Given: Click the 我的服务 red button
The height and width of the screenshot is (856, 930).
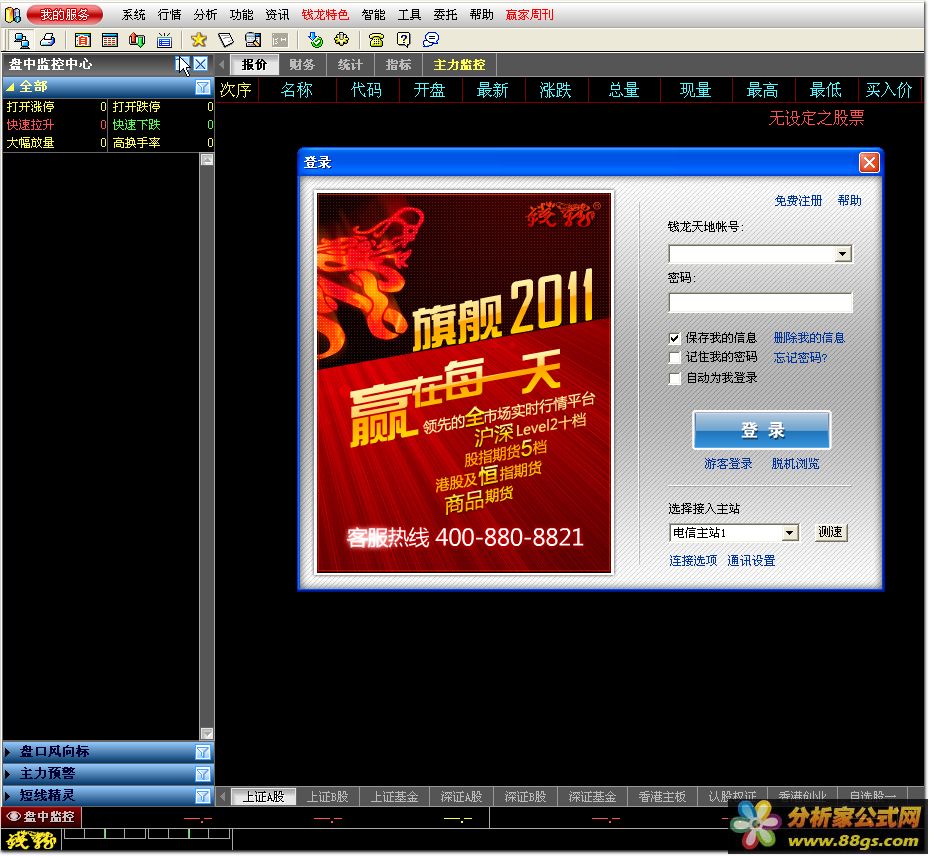Looking at the screenshot, I should point(64,14).
